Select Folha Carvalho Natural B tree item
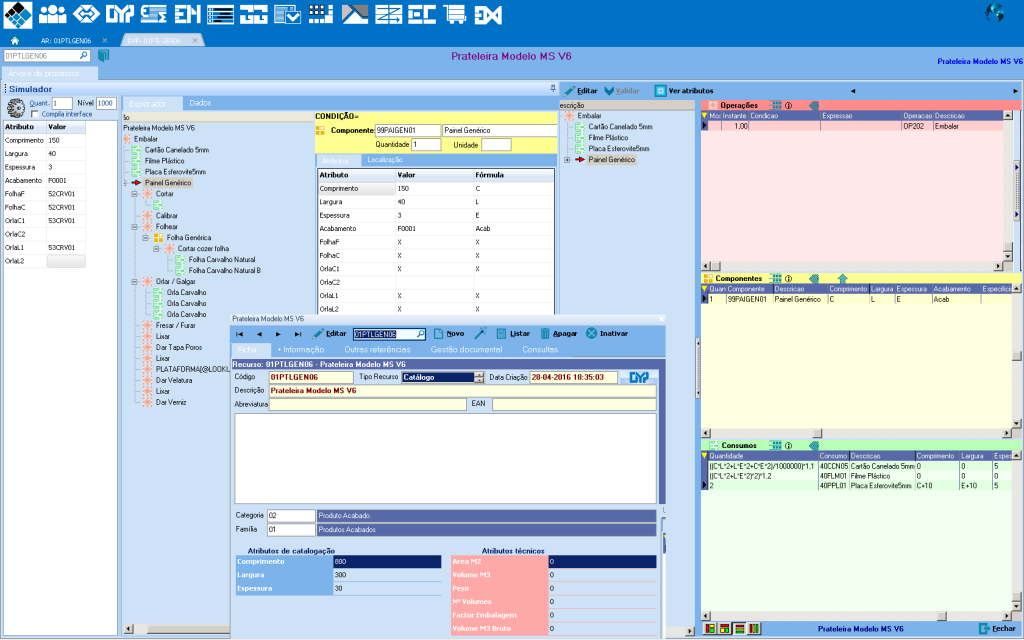This screenshot has width=1024, height=640. [224, 270]
